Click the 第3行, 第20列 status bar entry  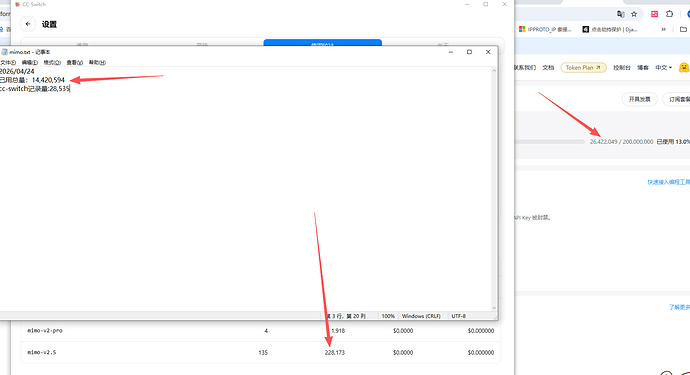347,316
